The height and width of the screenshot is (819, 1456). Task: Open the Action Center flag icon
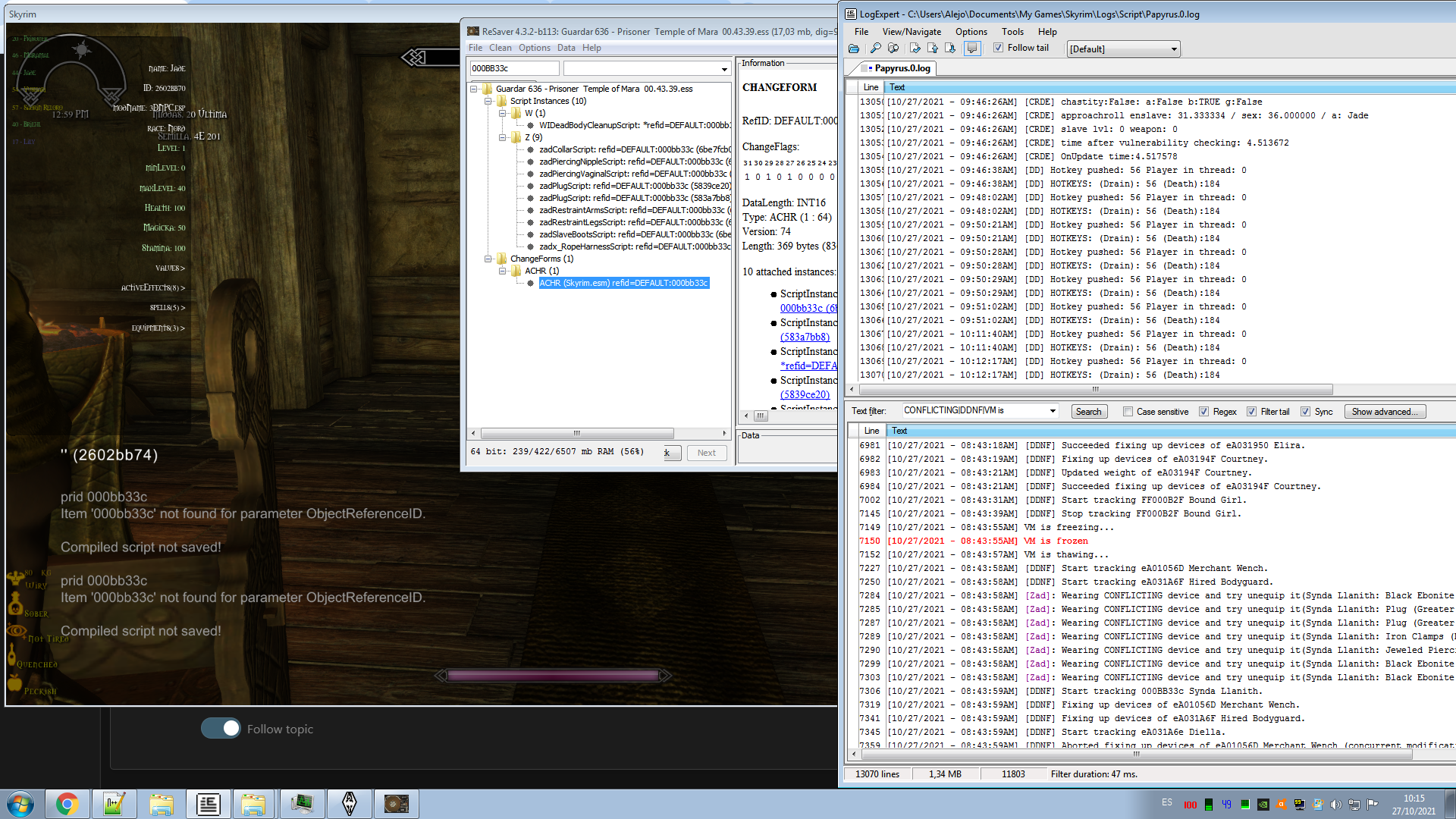tap(1372, 805)
